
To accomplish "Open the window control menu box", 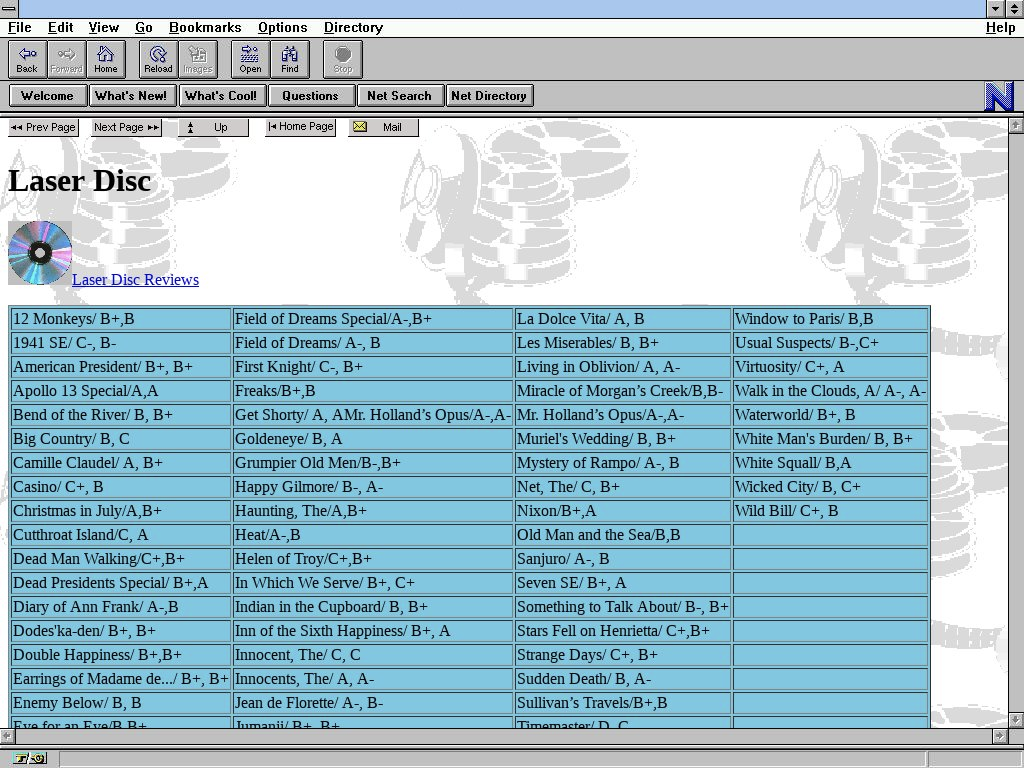I will coord(9,9).
